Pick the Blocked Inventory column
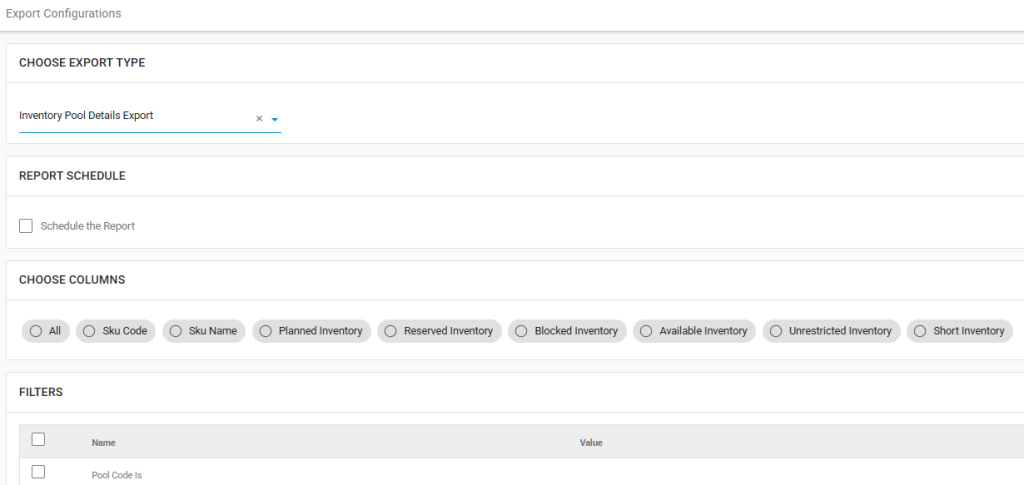This screenshot has width=1024, height=485. (567, 331)
